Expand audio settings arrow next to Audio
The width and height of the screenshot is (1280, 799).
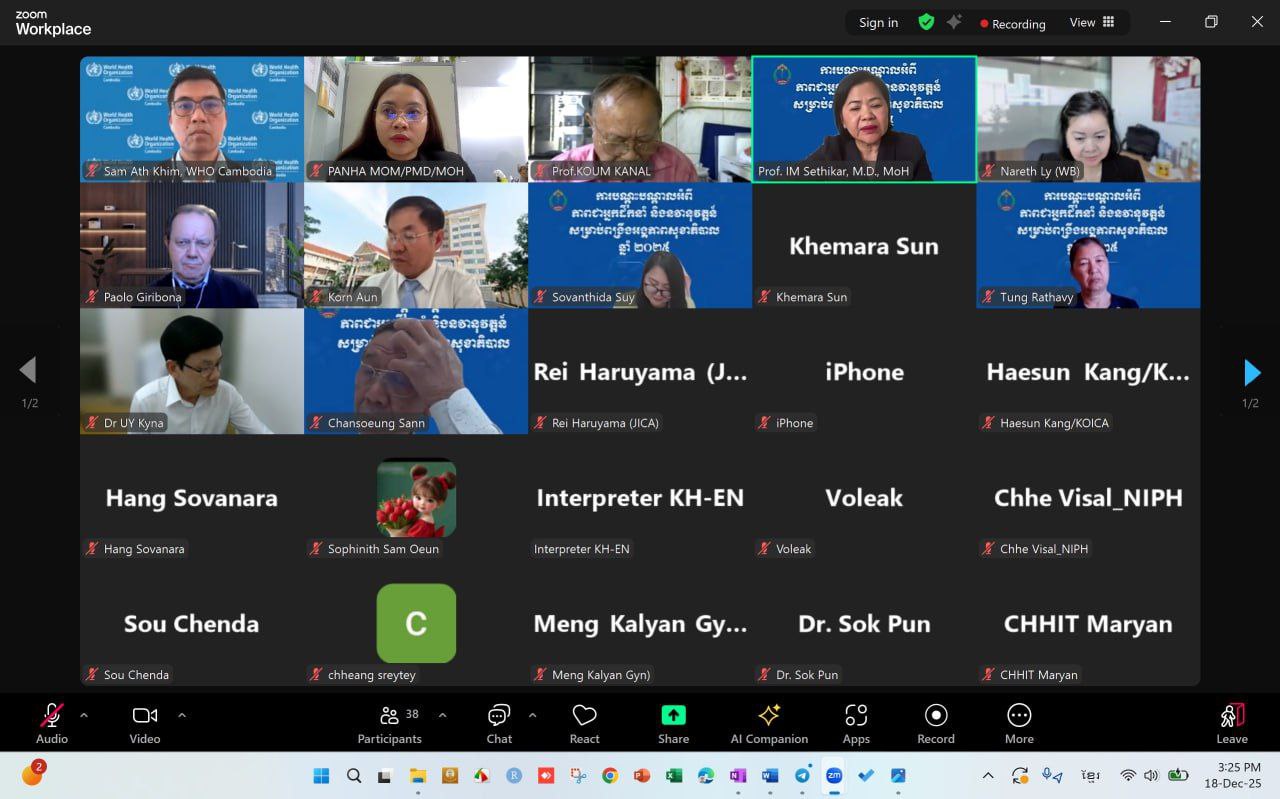click(x=84, y=715)
